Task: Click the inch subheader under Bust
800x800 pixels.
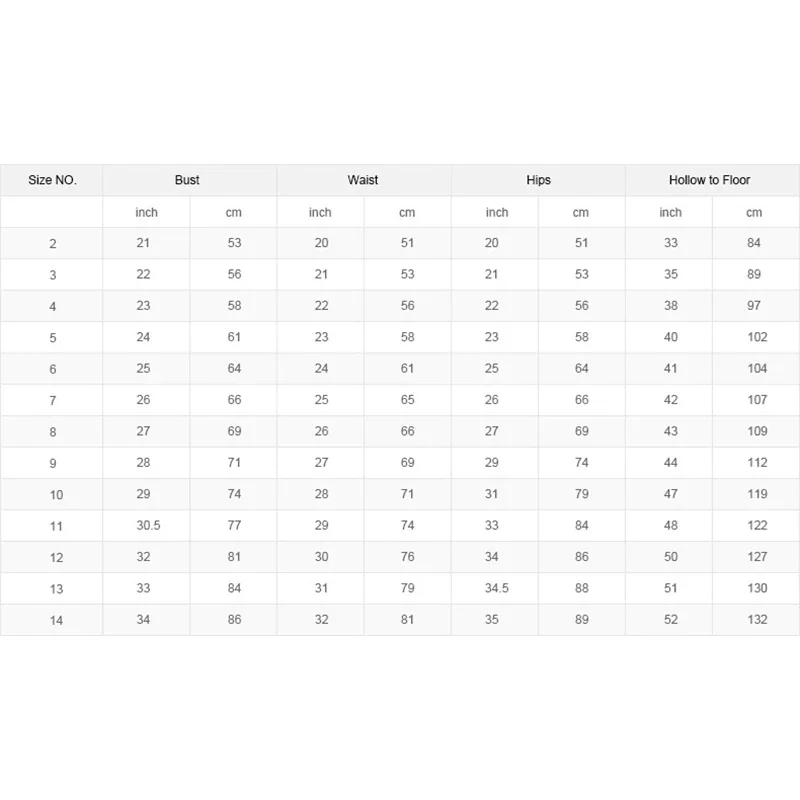Action: click(146, 212)
